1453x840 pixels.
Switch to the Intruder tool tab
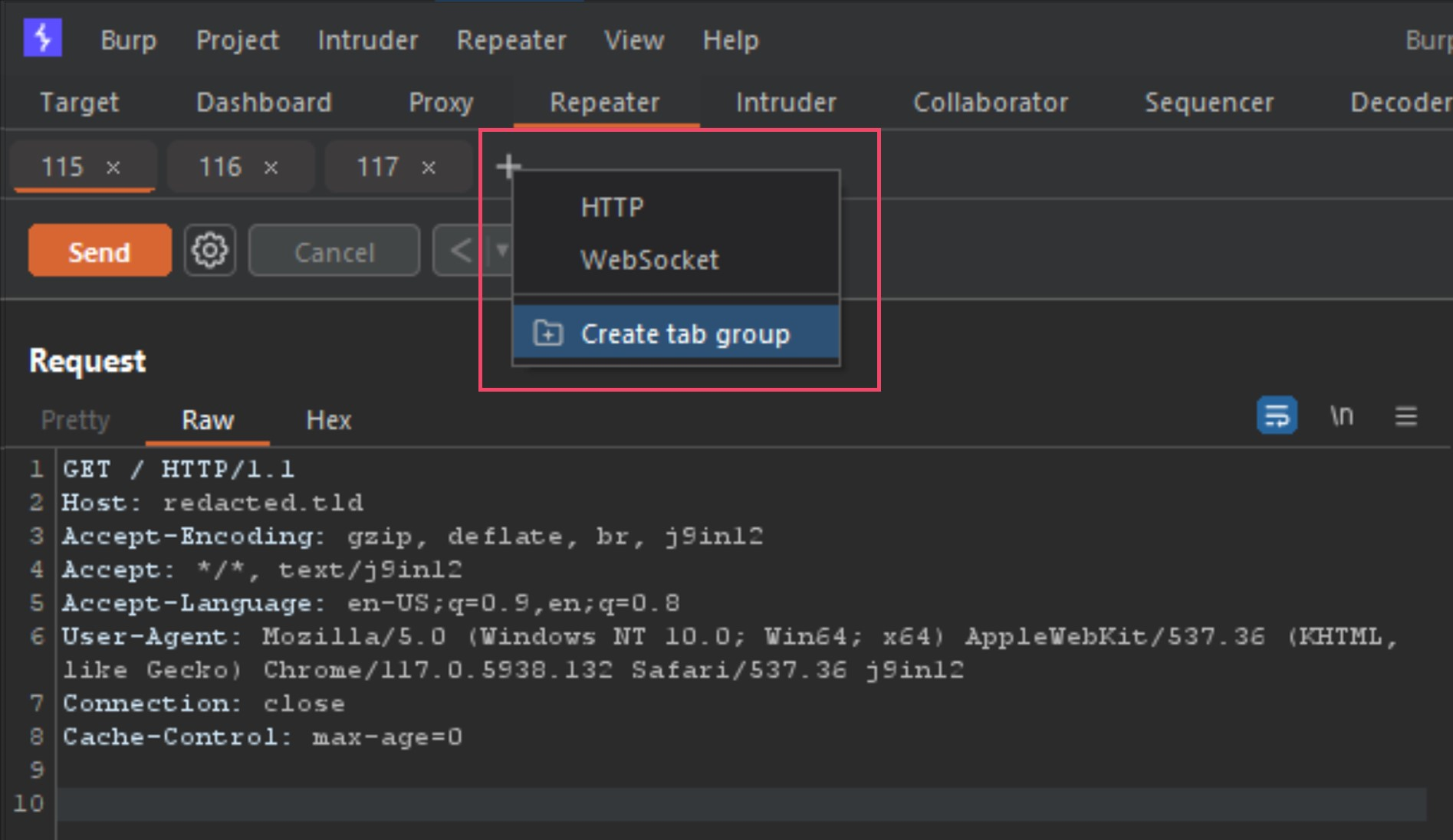coord(787,103)
